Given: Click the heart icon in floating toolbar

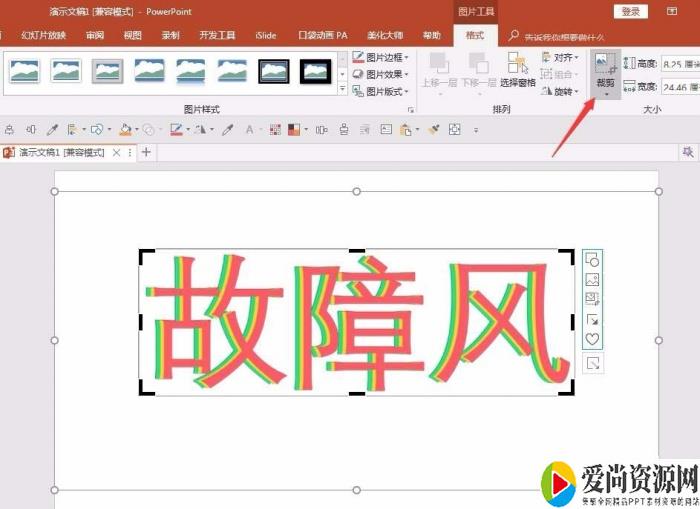Looking at the screenshot, I should pos(592,340).
